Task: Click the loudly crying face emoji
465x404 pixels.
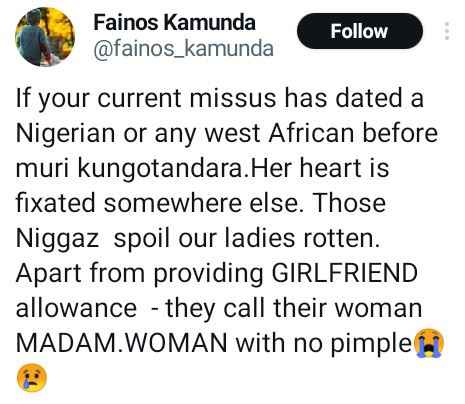Action: [428, 343]
